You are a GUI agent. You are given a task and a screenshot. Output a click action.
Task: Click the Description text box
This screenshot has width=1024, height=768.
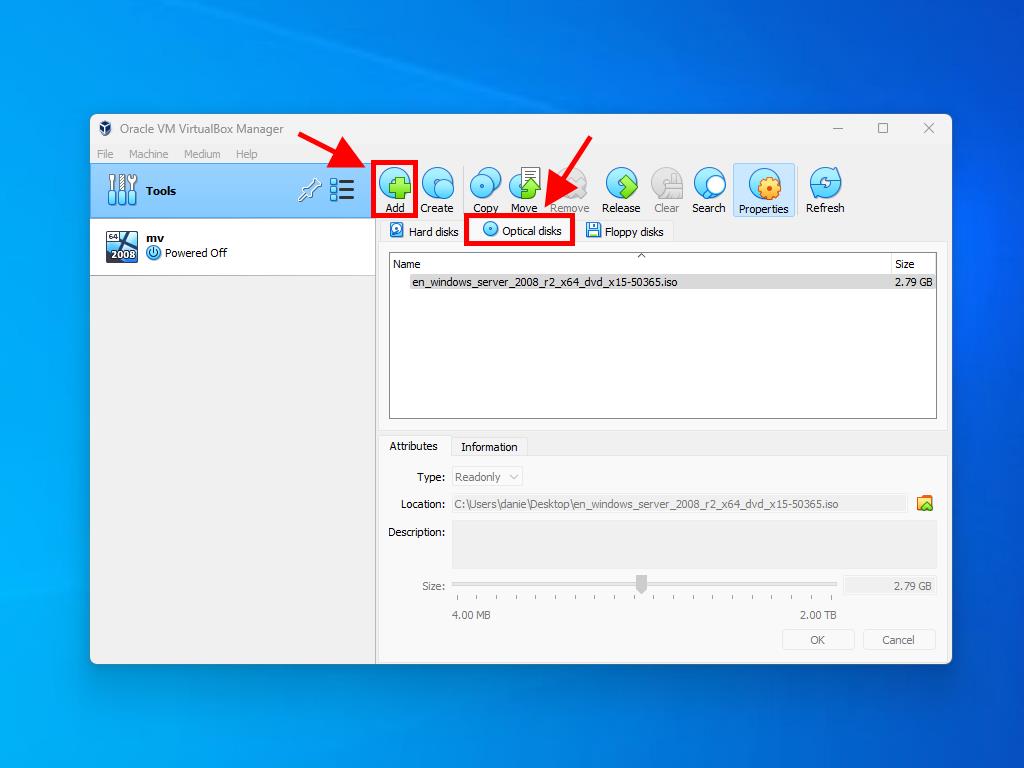[694, 544]
